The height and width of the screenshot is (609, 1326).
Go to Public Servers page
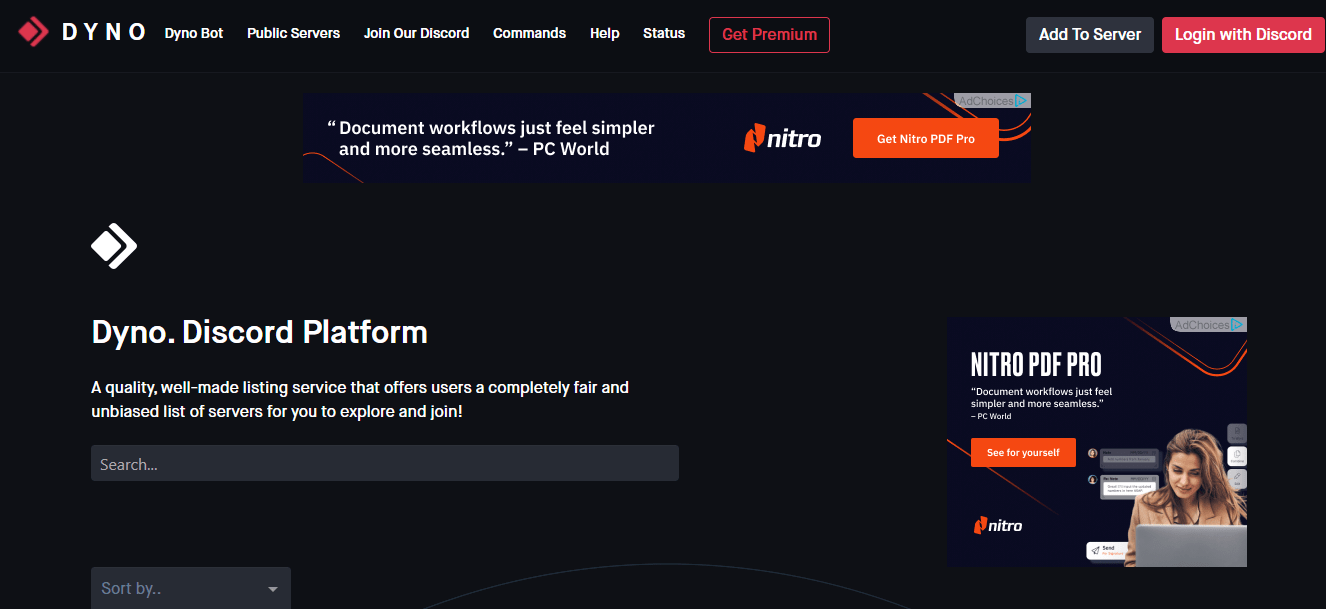[x=293, y=34]
